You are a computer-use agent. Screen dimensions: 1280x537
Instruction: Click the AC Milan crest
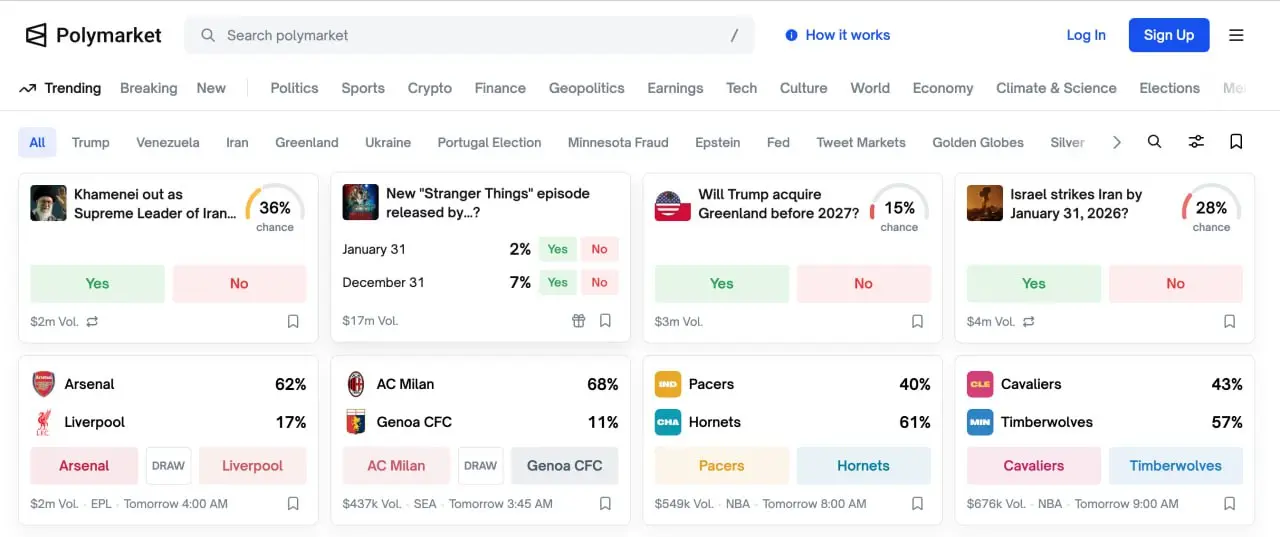click(x=355, y=384)
